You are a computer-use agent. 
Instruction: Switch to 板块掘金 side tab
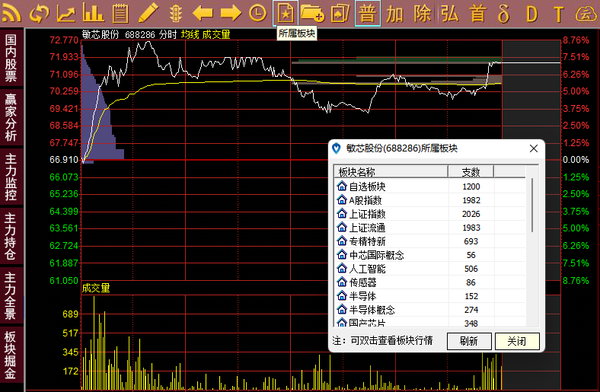click(x=11, y=355)
